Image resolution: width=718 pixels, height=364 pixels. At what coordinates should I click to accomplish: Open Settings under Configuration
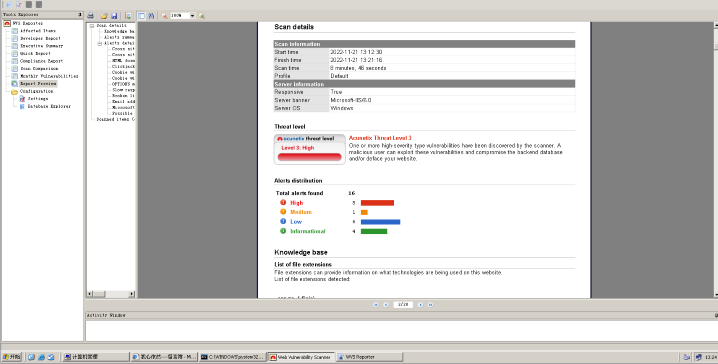(38, 98)
